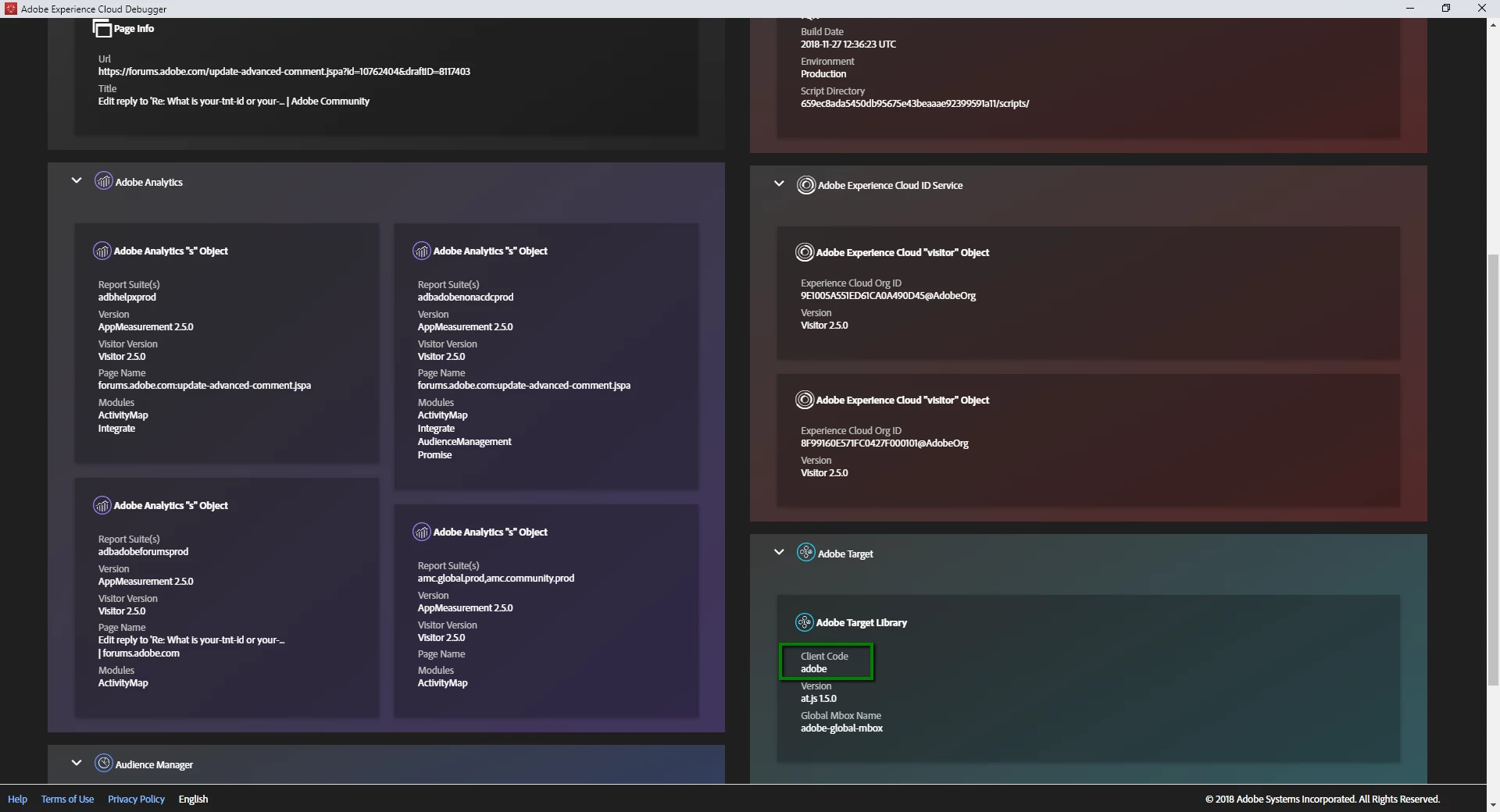This screenshot has width=1500, height=812.
Task: Click the scrollbar up arrow
Action: pos(1493,24)
